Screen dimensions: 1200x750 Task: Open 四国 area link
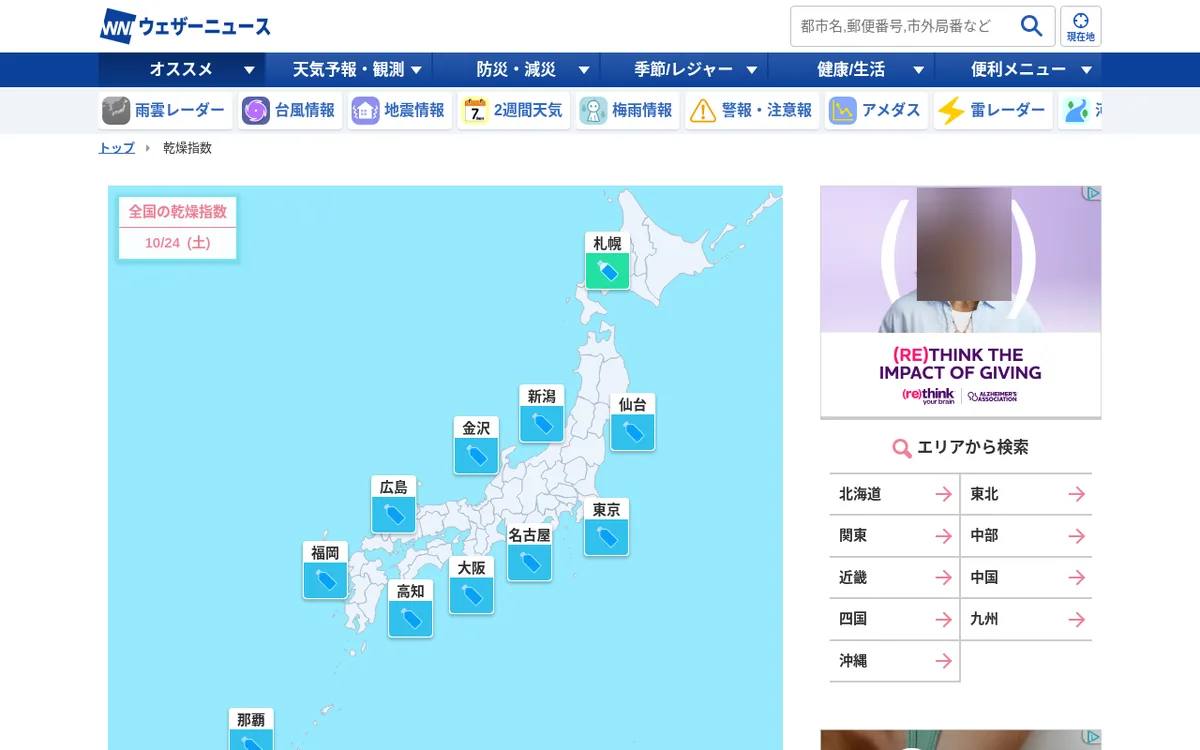pos(895,620)
